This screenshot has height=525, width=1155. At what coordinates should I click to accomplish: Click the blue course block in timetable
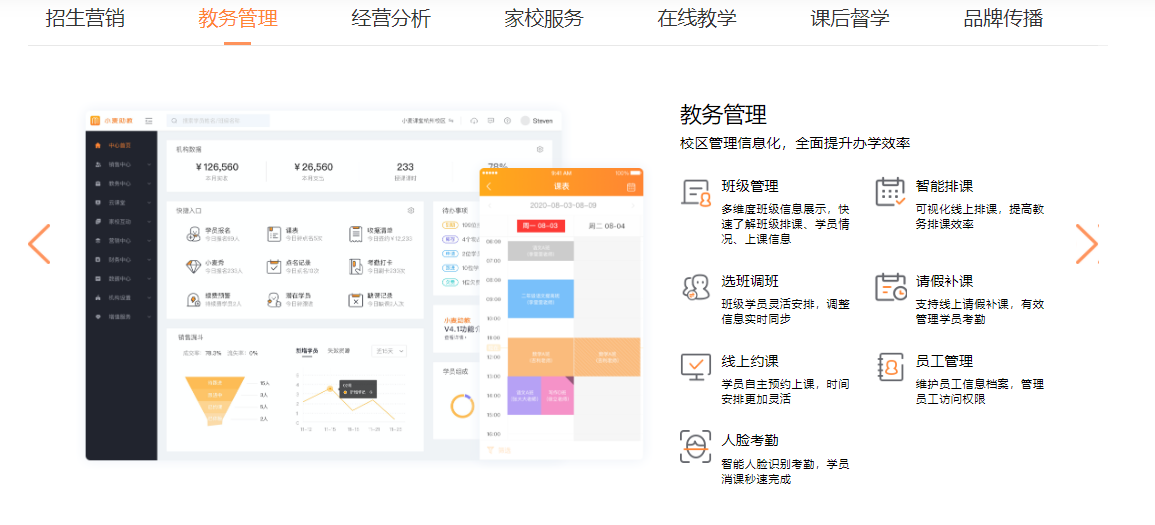(x=541, y=298)
